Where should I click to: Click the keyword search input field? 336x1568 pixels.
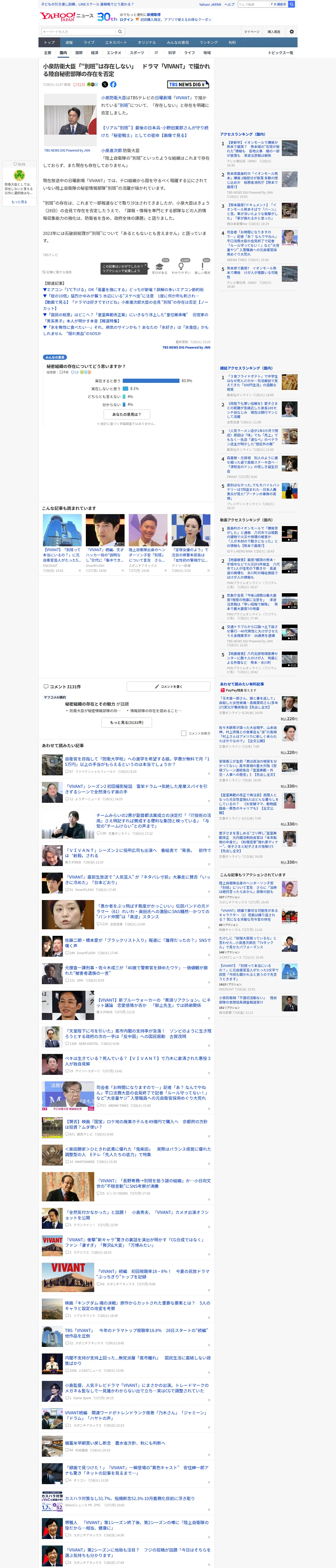click(79, 32)
